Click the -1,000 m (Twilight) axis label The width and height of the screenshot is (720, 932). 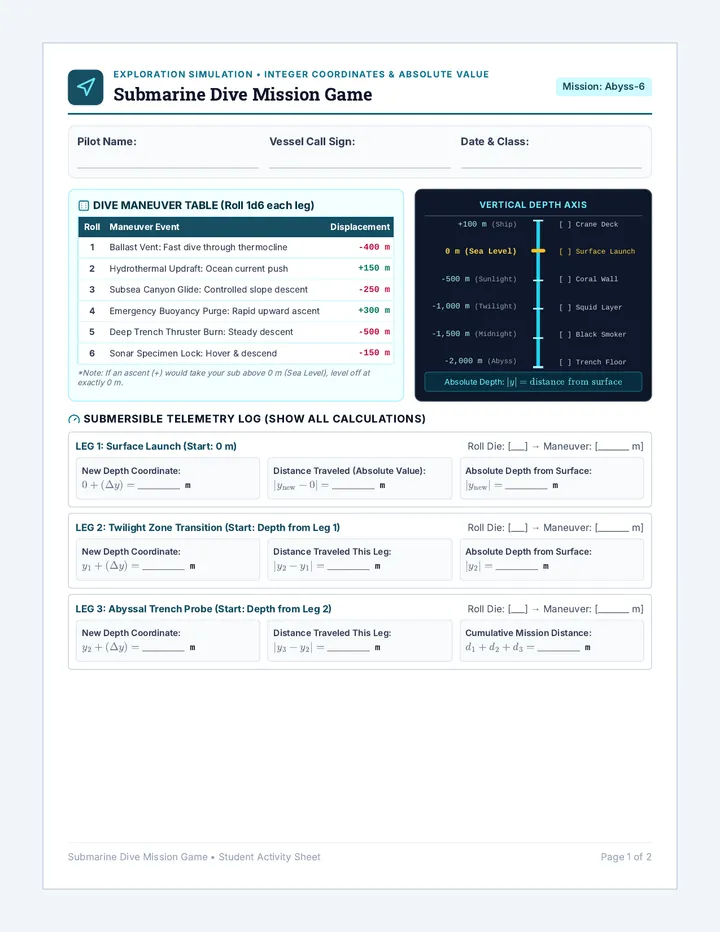coord(474,306)
